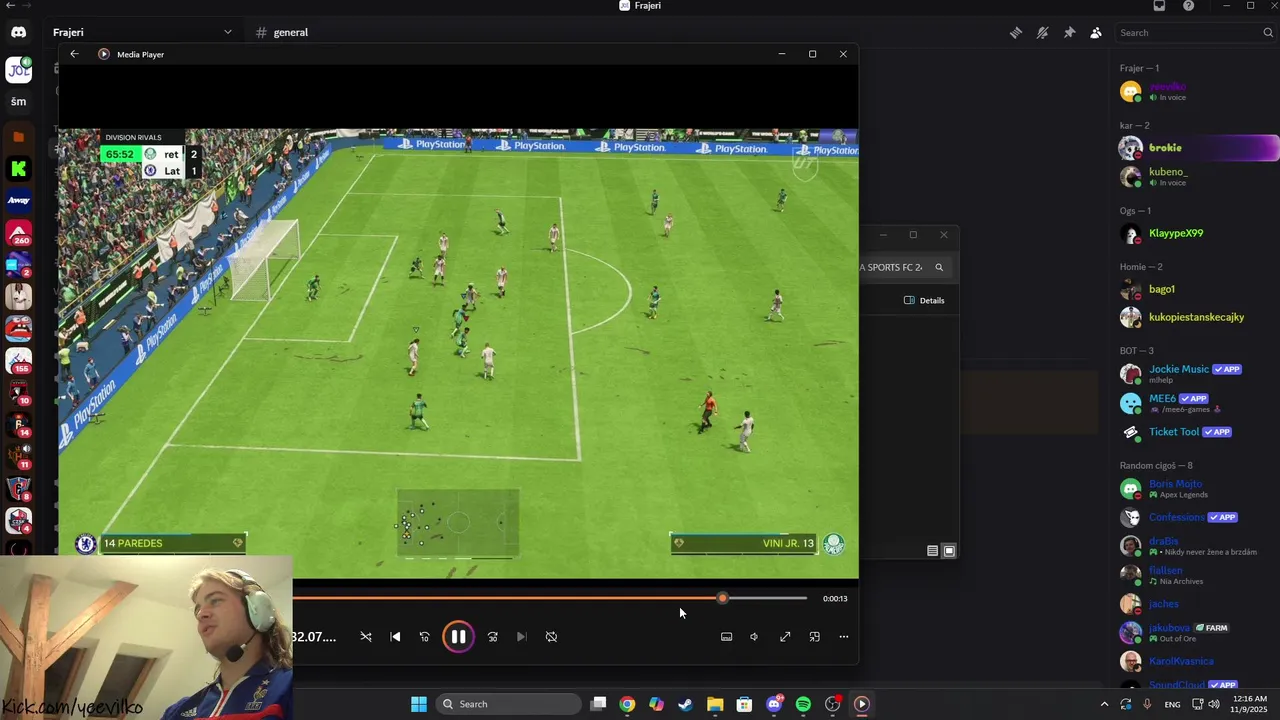Skip forward 30 seconds
Screen dimensions: 1280x720
(492, 636)
